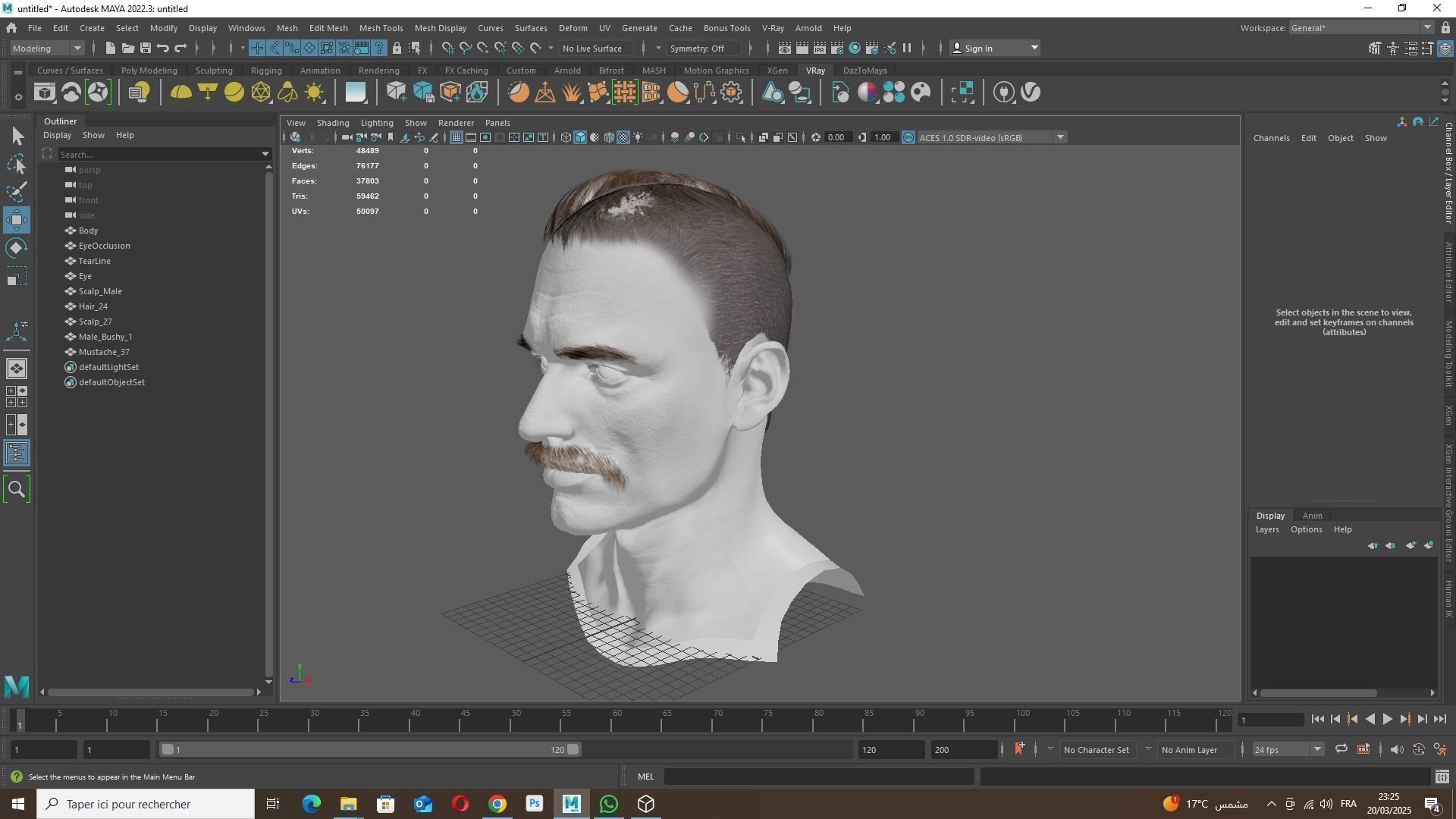Image resolution: width=1456 pixels, height=819 pixels.
Task: Save the scene with the disk icon
Action: tap(145, 48)
